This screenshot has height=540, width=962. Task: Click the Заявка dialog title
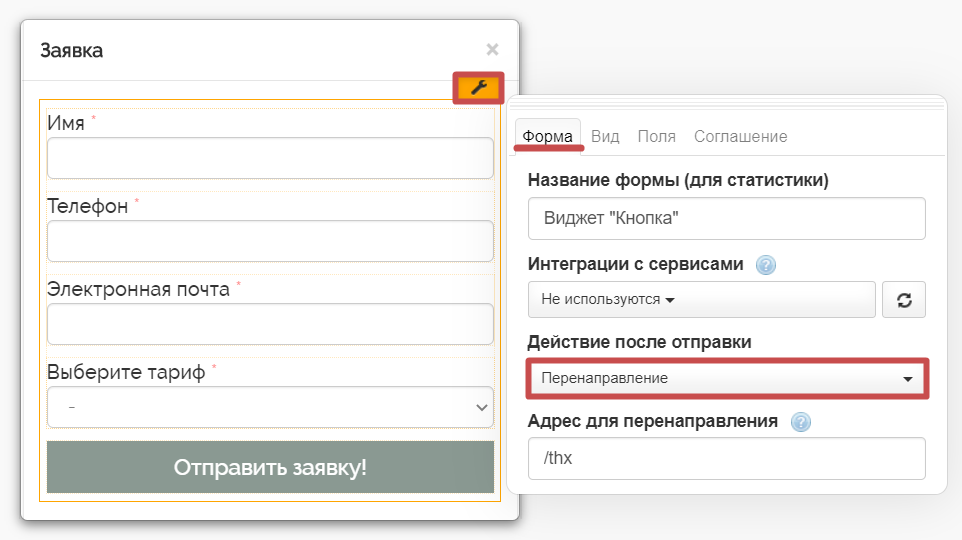click(x=72, y=50)
